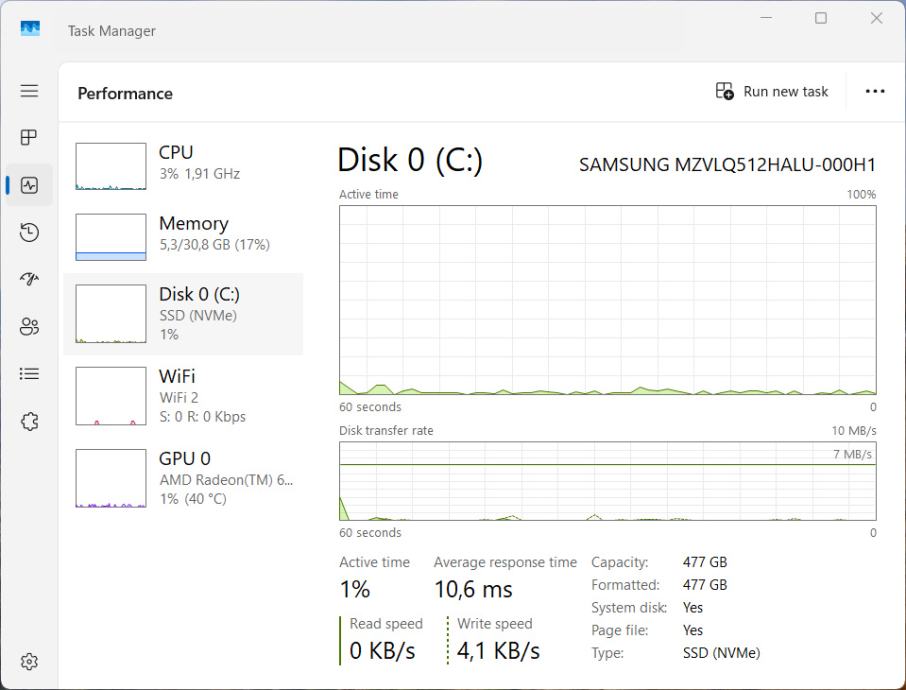This screenshot has height=690, width=906.
Task: Click the Disk transfer rate graph
Action: point(607,481)
